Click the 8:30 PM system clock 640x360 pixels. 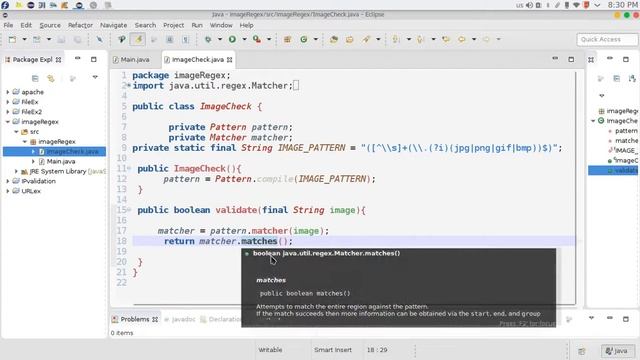[622, 5]
